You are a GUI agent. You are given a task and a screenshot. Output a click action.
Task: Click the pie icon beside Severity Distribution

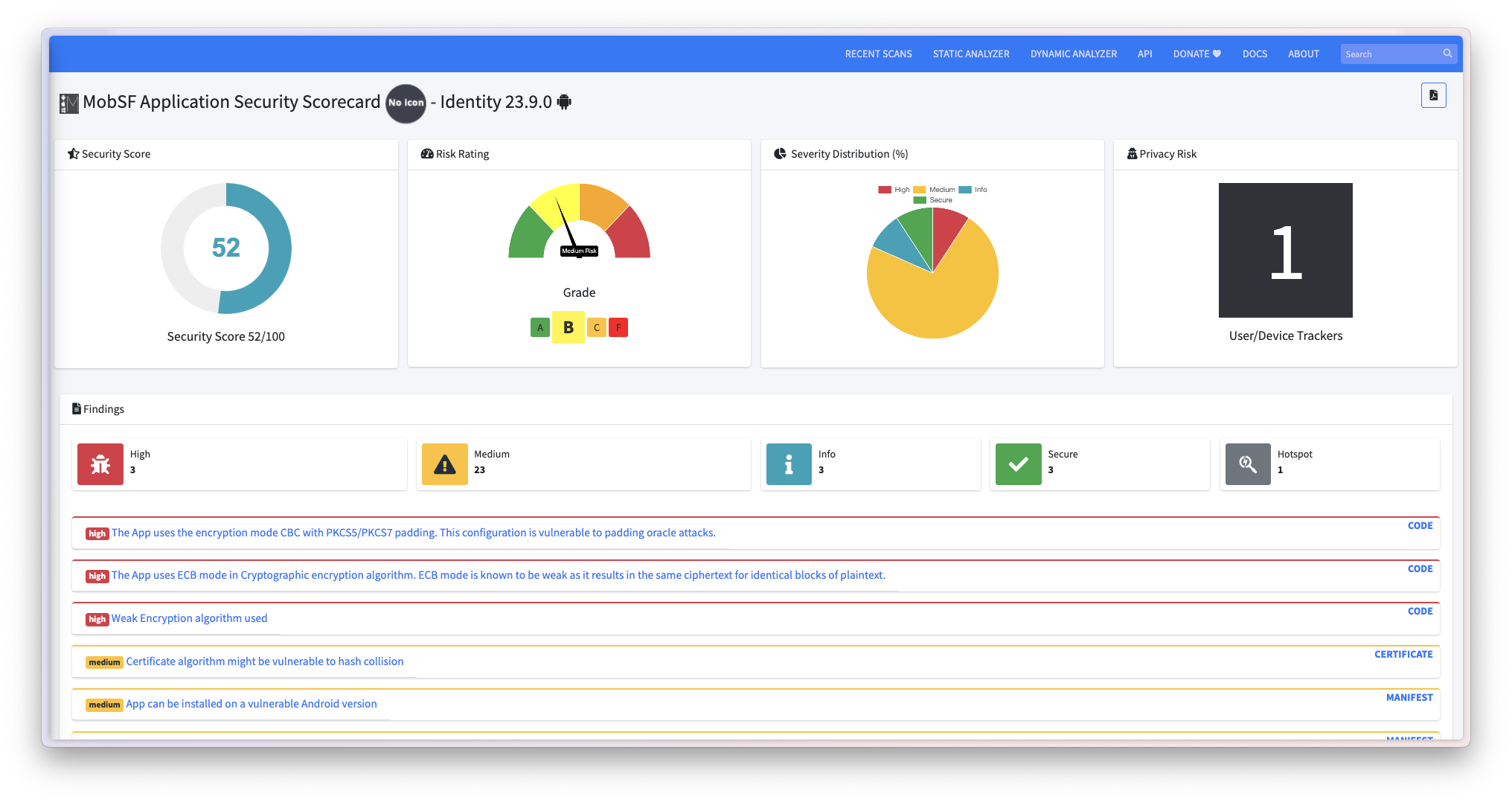coord(780,154)
